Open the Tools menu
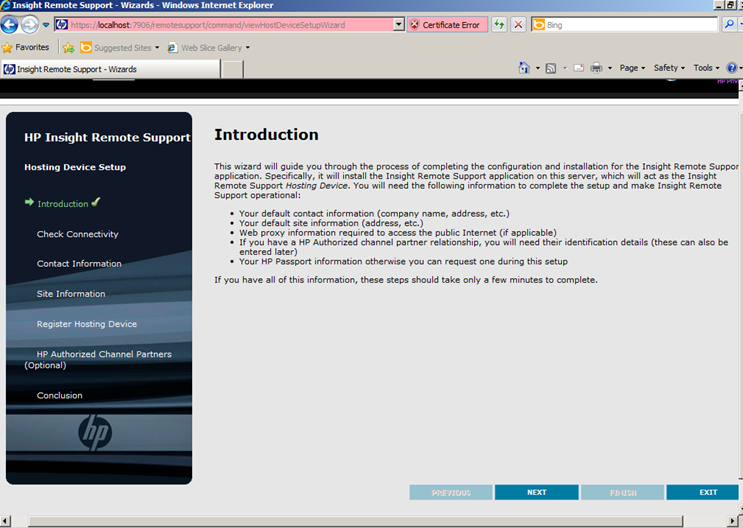The width and height of the screenshot is (743, 528). 706,68
